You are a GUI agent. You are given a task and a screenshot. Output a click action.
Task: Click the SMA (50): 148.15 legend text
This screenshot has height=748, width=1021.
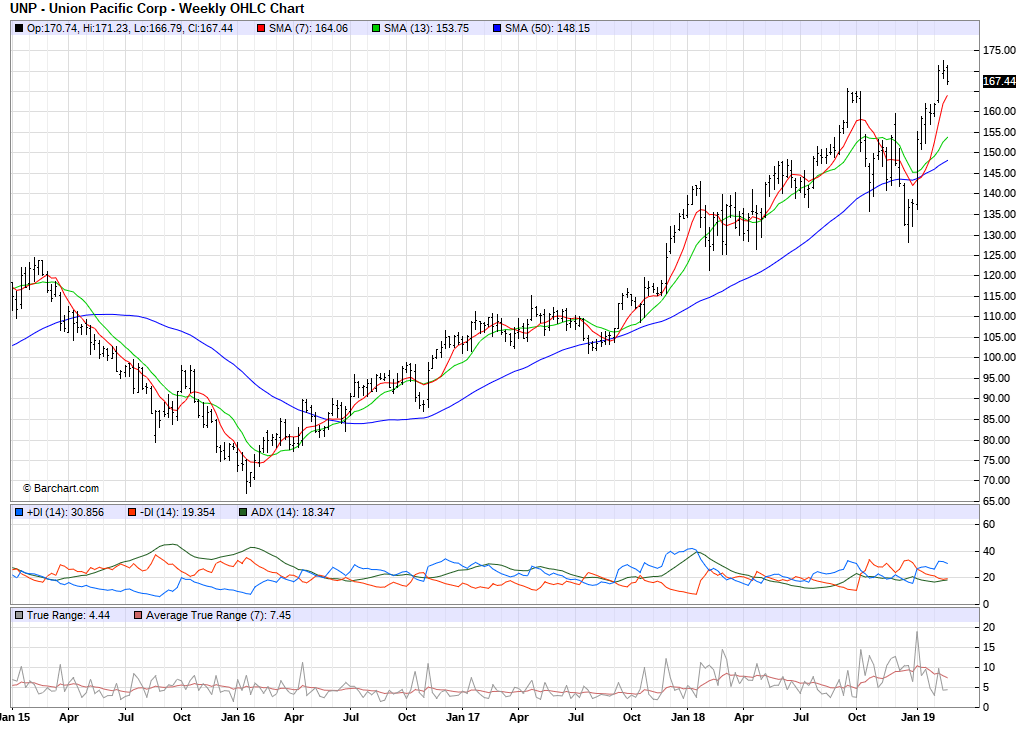tap(547, 28)
